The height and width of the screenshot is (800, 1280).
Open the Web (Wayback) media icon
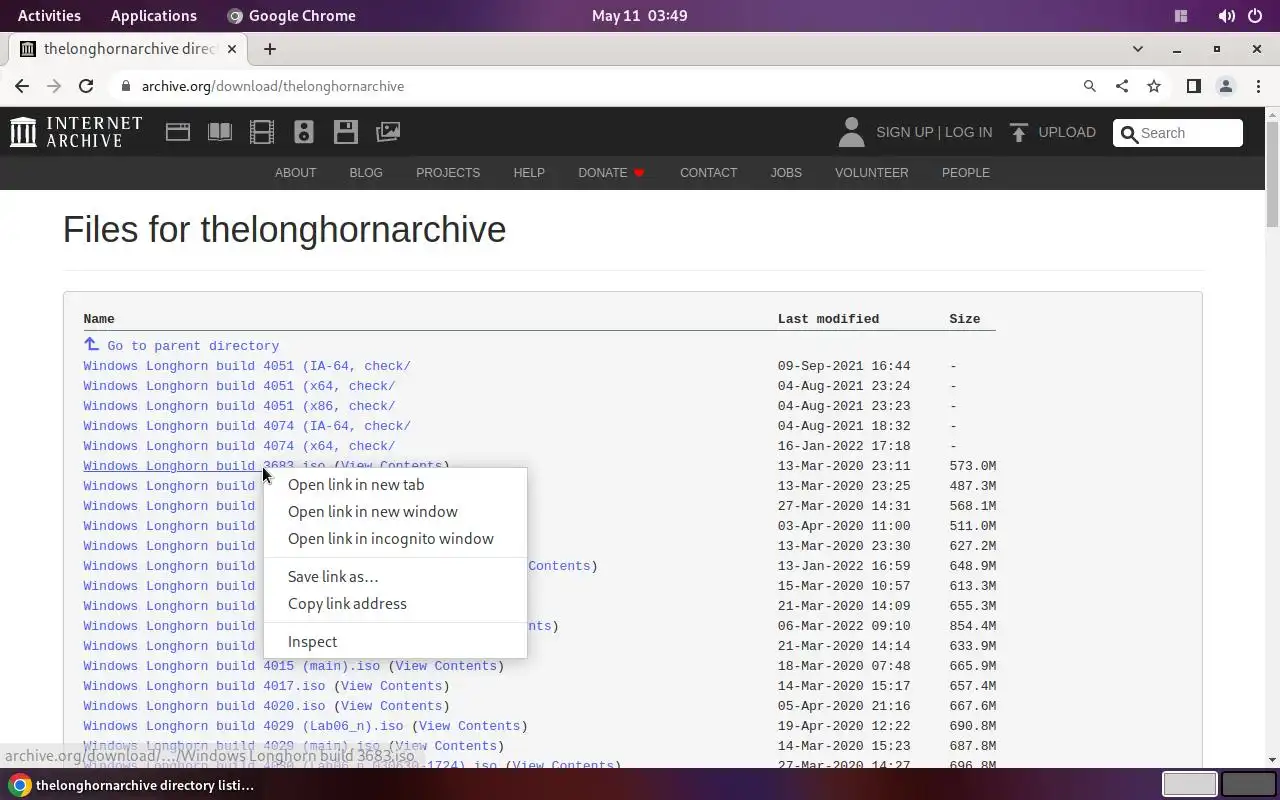coord(178,132)
